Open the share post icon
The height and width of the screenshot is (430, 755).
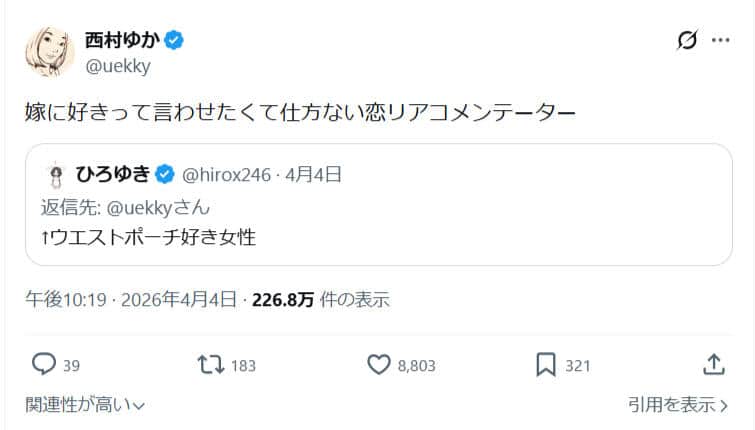click(x=714, y=365)
